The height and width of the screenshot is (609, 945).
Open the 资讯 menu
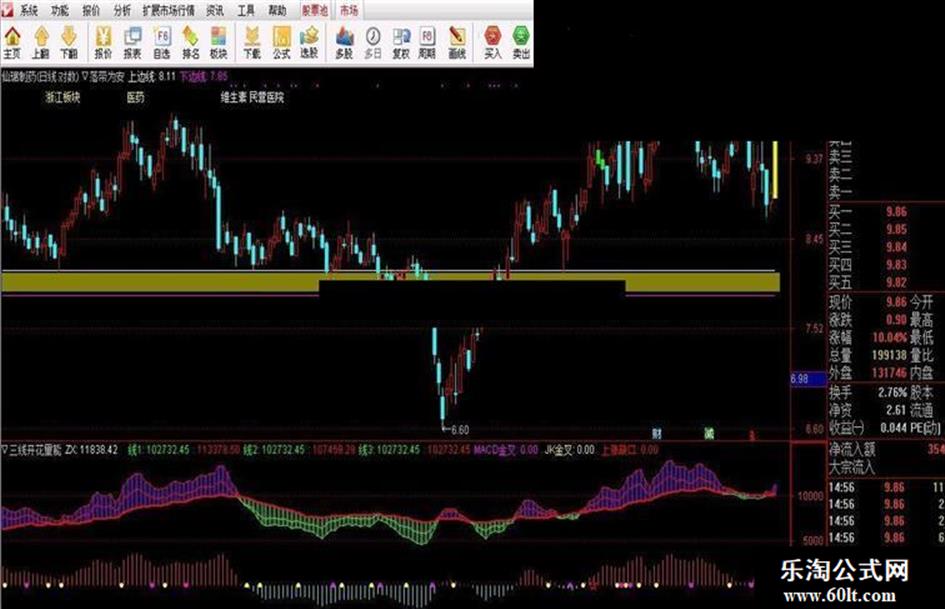pos(215,10)
